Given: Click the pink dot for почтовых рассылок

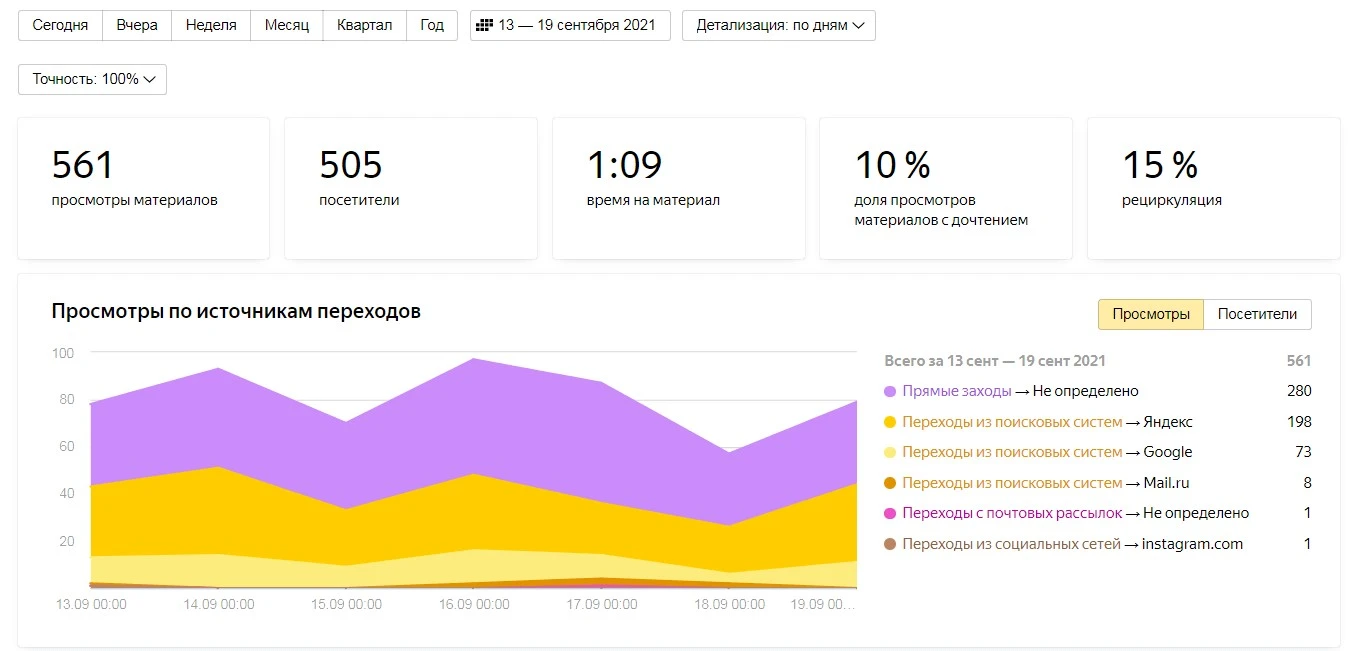Looking at the screenshot, I should coord(890,514).
